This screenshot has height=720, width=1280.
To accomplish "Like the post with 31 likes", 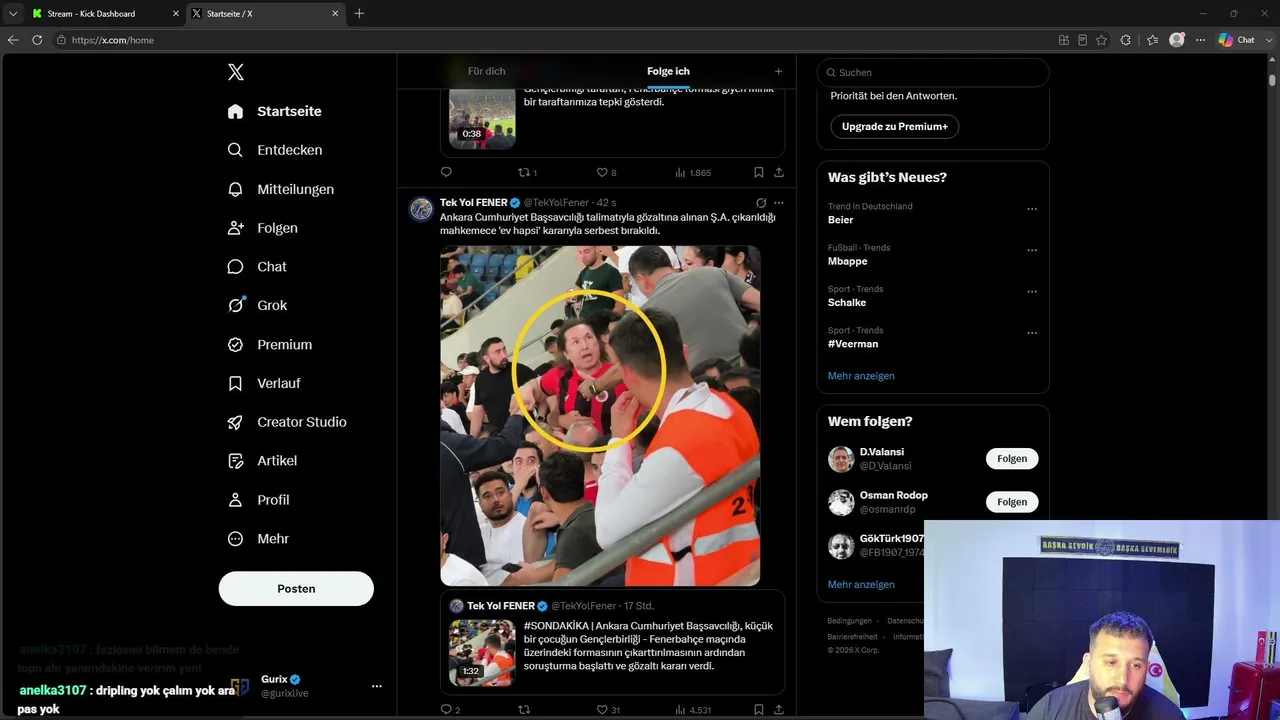I will [601, 710].
